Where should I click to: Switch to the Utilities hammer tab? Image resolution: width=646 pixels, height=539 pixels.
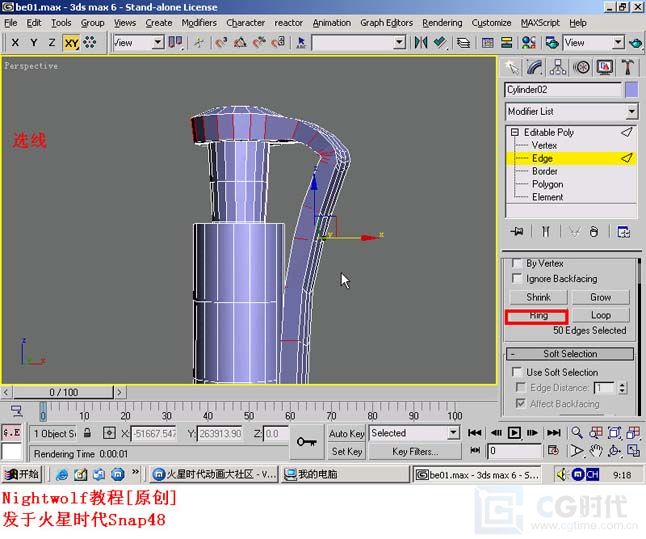[x=627, y=68]
